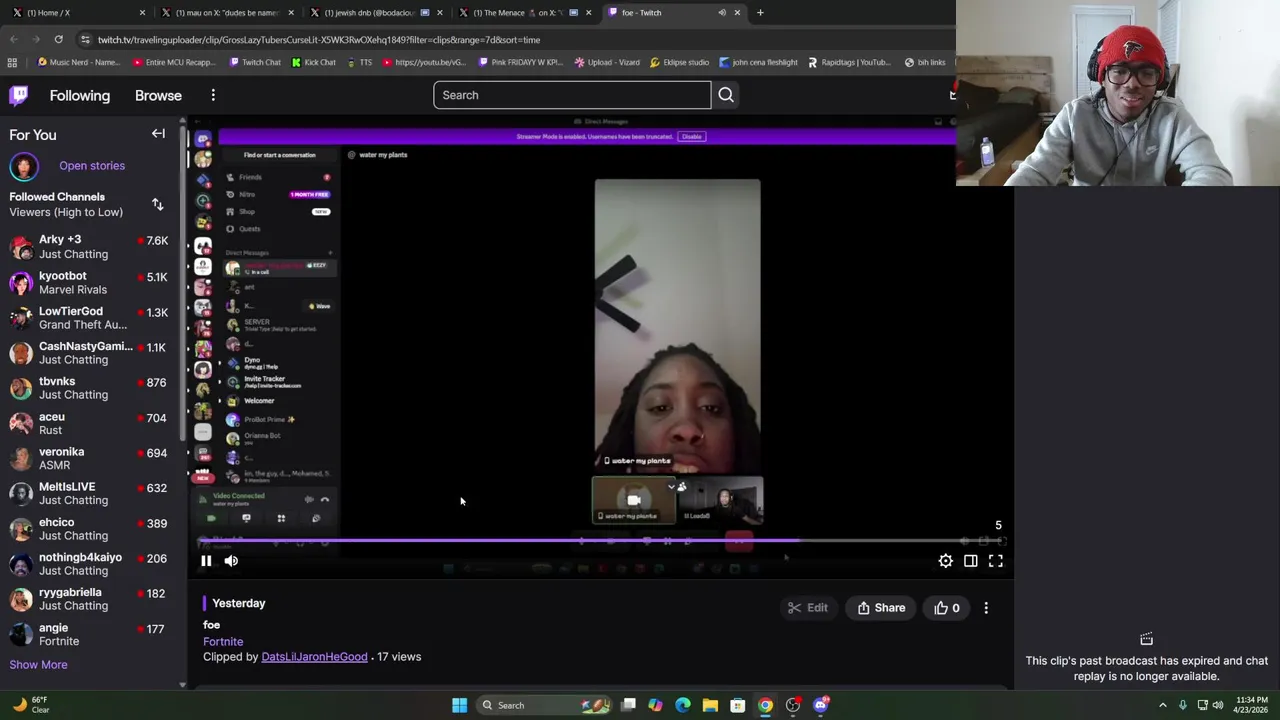Open the Browse page
The width and height of the screenshot is (1280, 720).
[x=158, y=95]
